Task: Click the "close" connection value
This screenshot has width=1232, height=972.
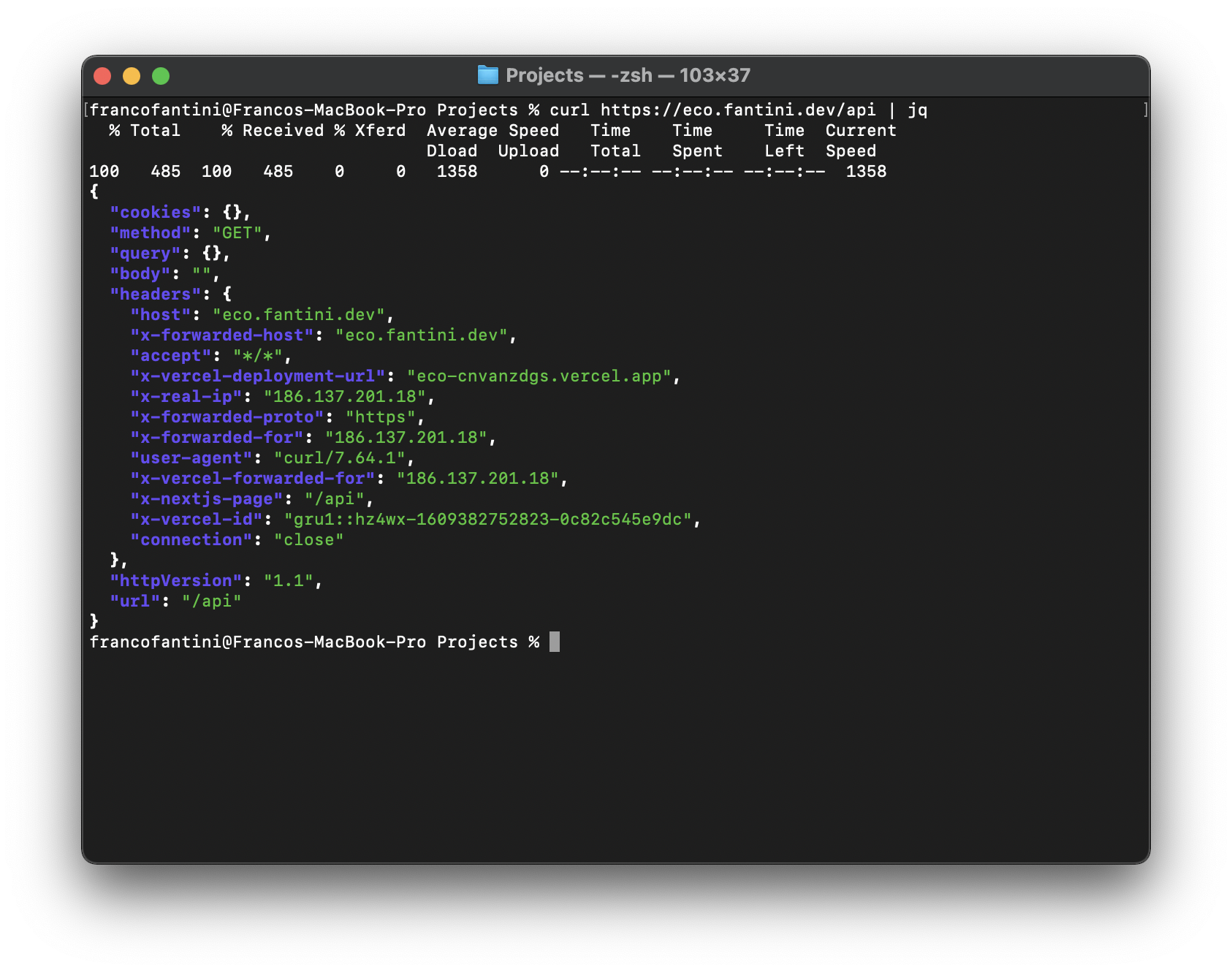Action: point(308,539)
